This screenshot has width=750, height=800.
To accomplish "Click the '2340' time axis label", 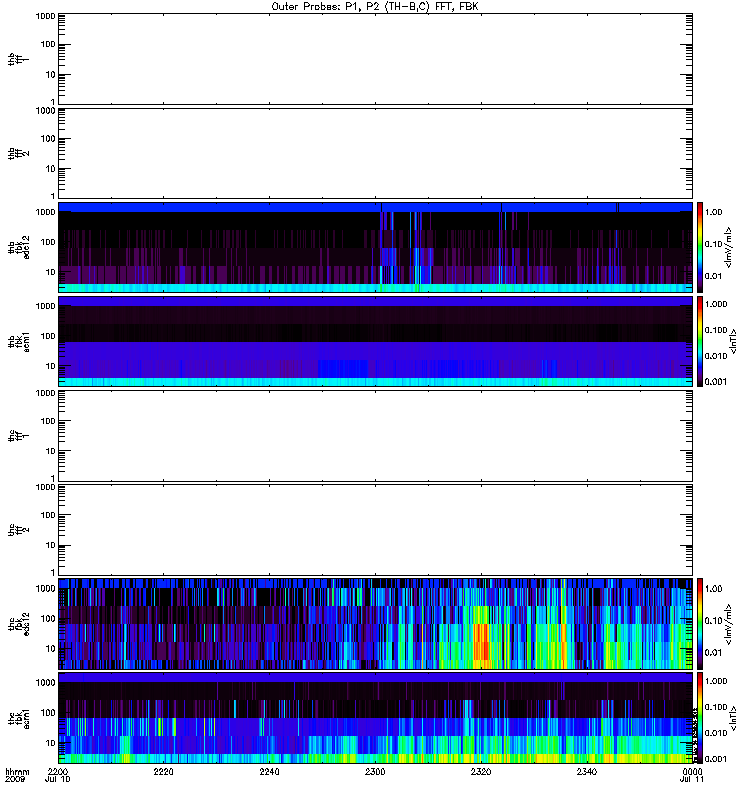I will tap(587, 771).
